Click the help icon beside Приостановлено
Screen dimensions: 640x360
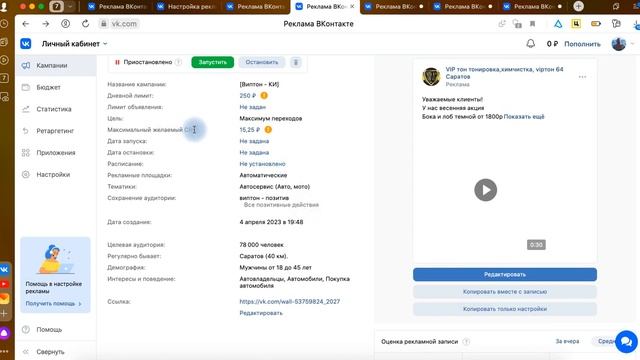178,62
